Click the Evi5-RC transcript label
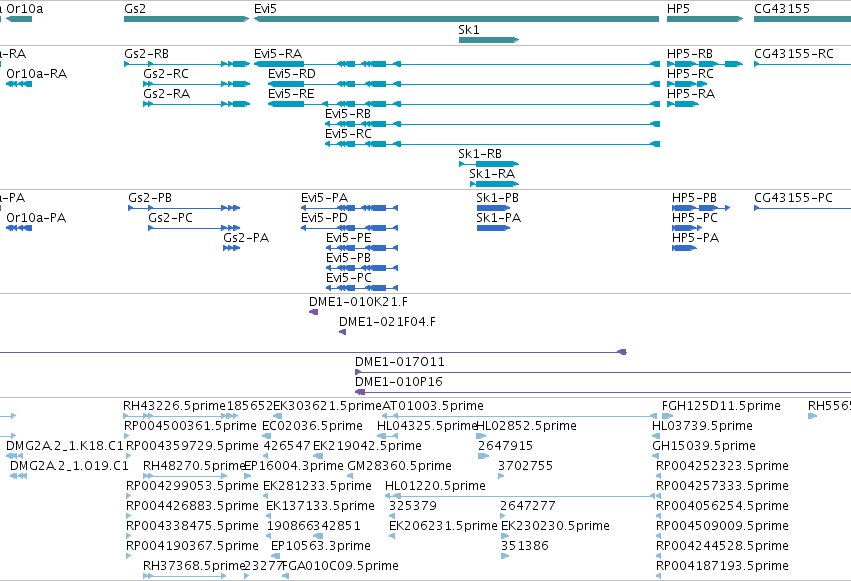Screen dimensions: 851x581 348,134
